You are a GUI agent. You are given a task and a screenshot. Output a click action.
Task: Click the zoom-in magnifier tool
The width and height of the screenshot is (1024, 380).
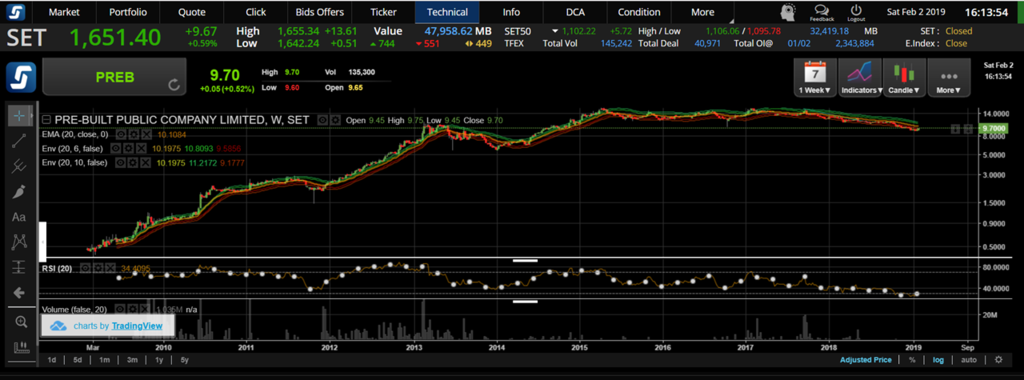[21, 322]
